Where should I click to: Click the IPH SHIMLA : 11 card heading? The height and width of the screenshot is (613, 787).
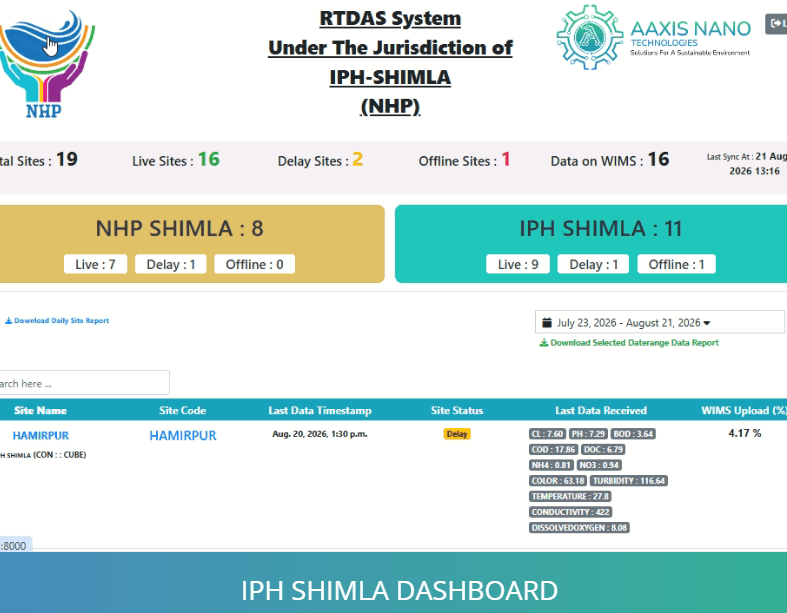tap(600, 228)
